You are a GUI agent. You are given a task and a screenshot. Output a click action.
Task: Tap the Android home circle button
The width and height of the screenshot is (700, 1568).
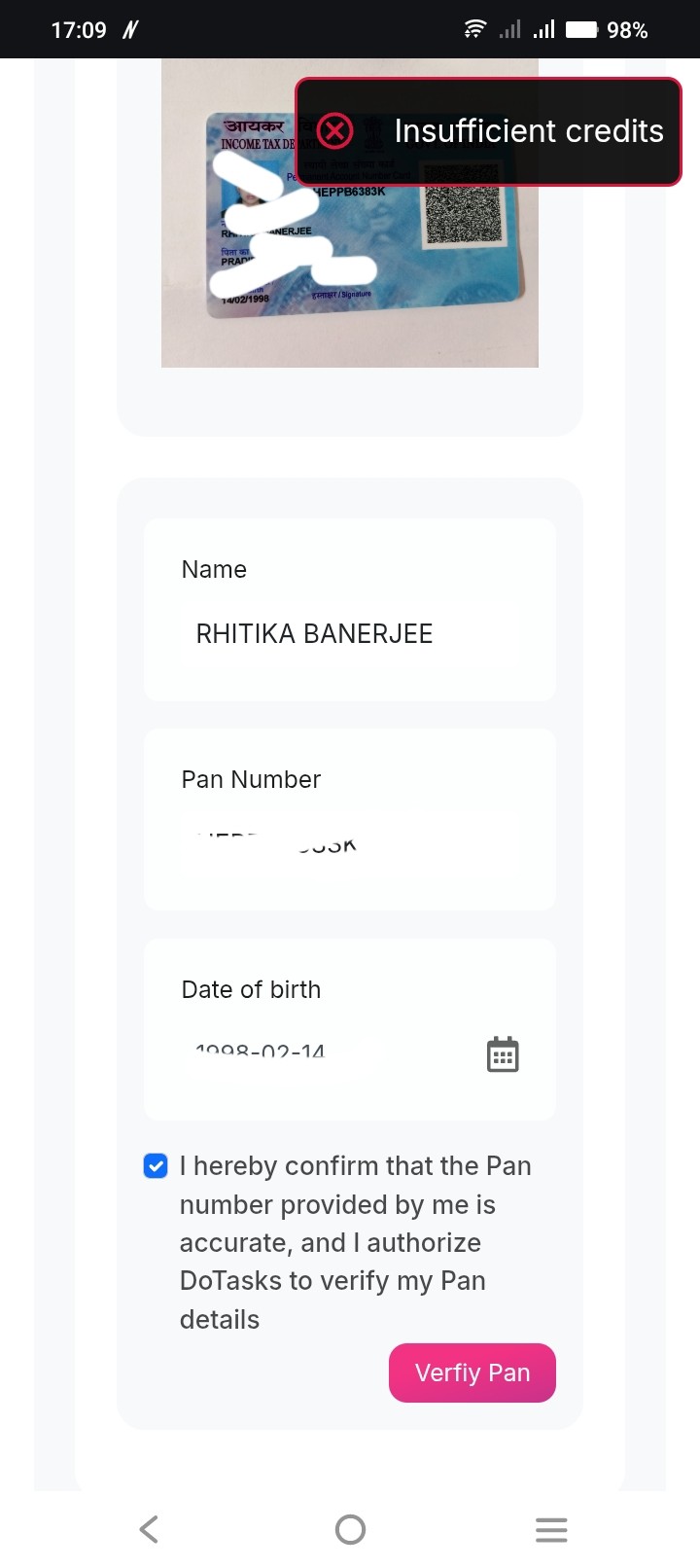350,1529
